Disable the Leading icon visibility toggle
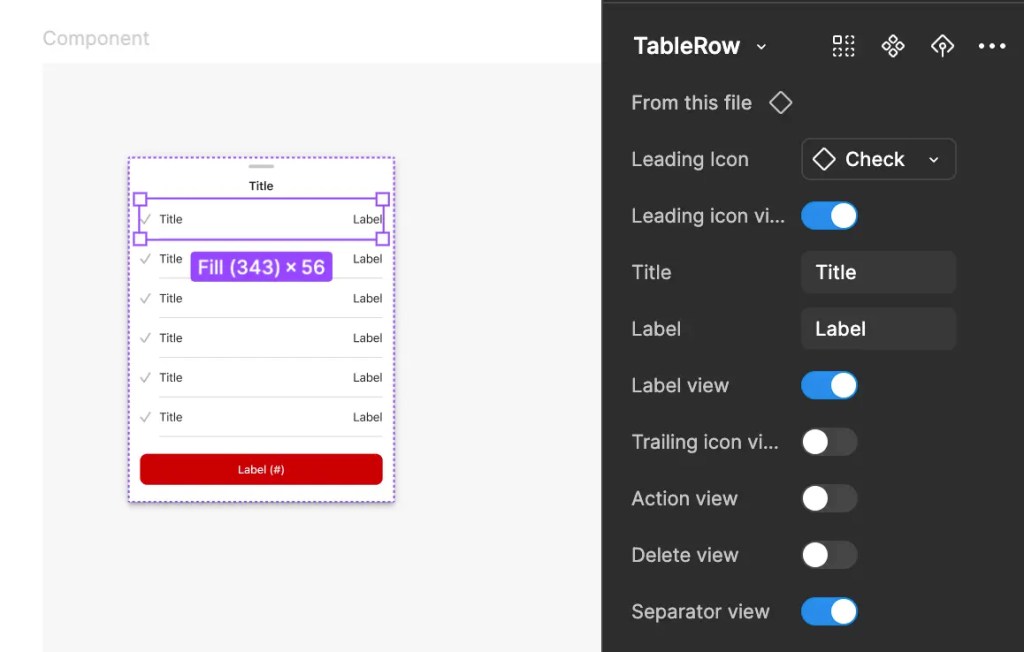The height and width of the screenshot is (652, 1024). [x=829, y=216]
